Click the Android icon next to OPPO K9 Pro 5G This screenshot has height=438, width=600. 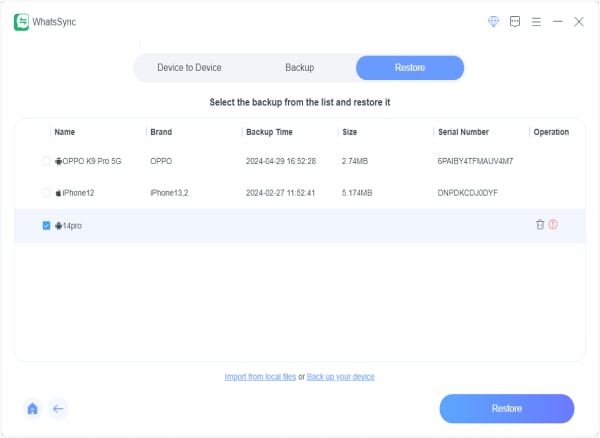pos(59,161)
